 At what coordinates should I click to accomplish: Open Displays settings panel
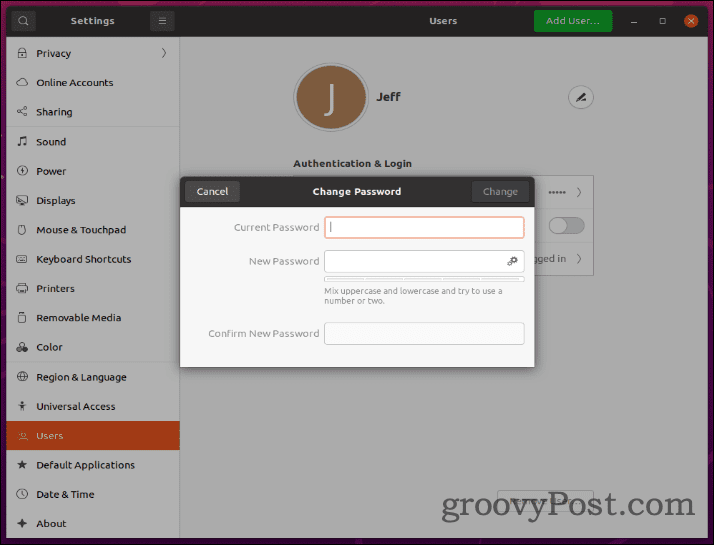[x=56, y=201]
